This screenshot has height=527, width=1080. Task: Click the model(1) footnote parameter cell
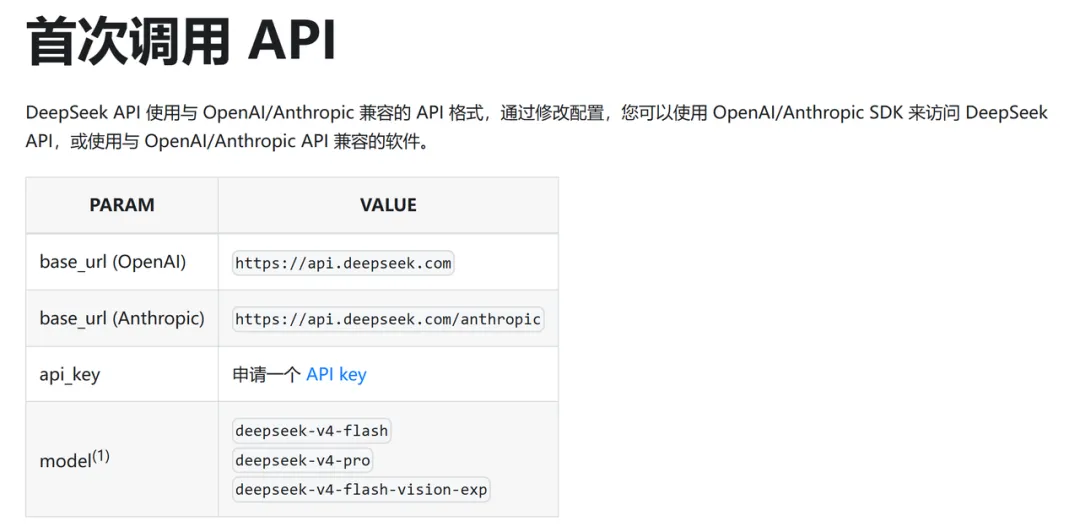(122, 459)
